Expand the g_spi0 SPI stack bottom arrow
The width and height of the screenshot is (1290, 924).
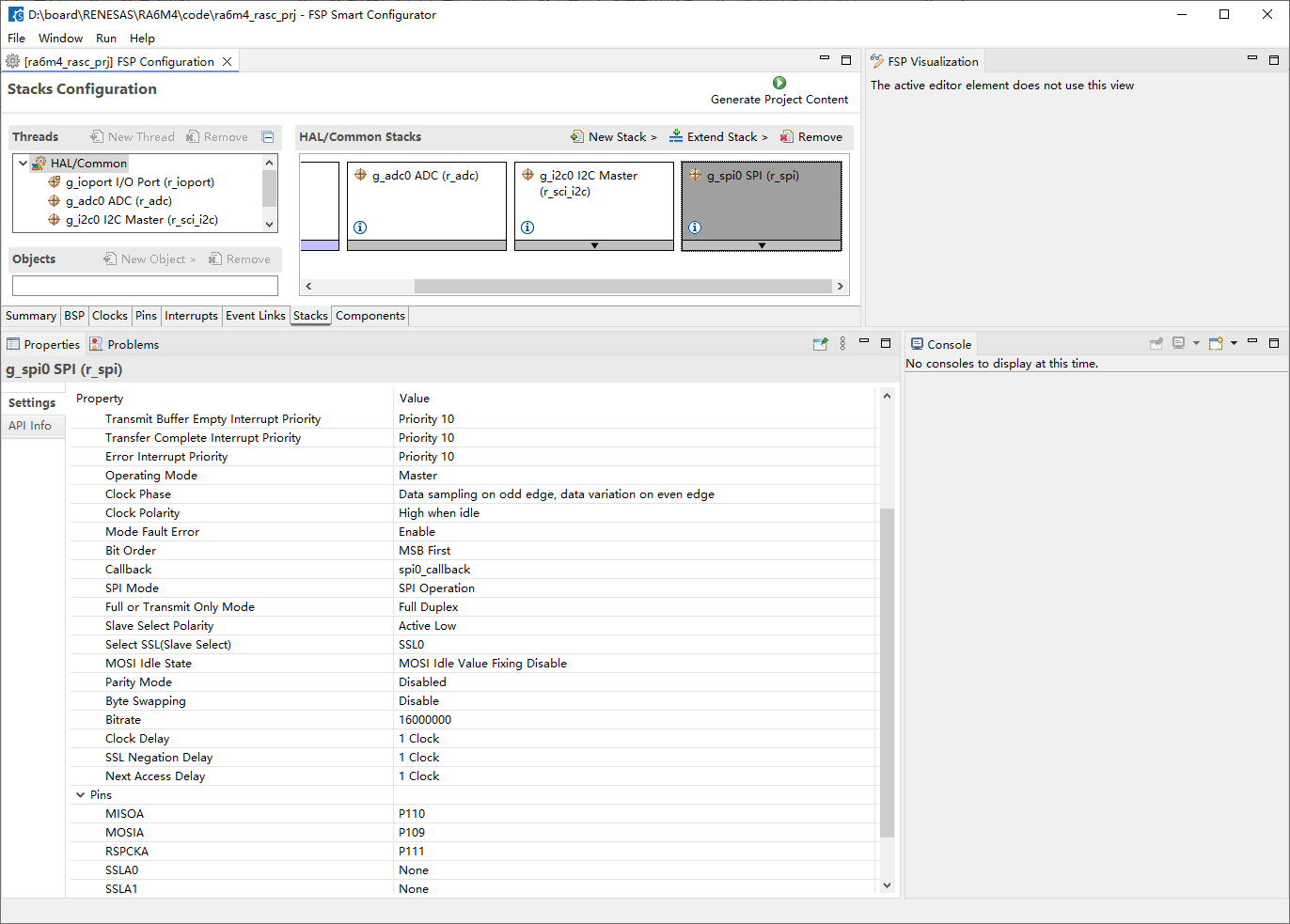pos(762,245)
